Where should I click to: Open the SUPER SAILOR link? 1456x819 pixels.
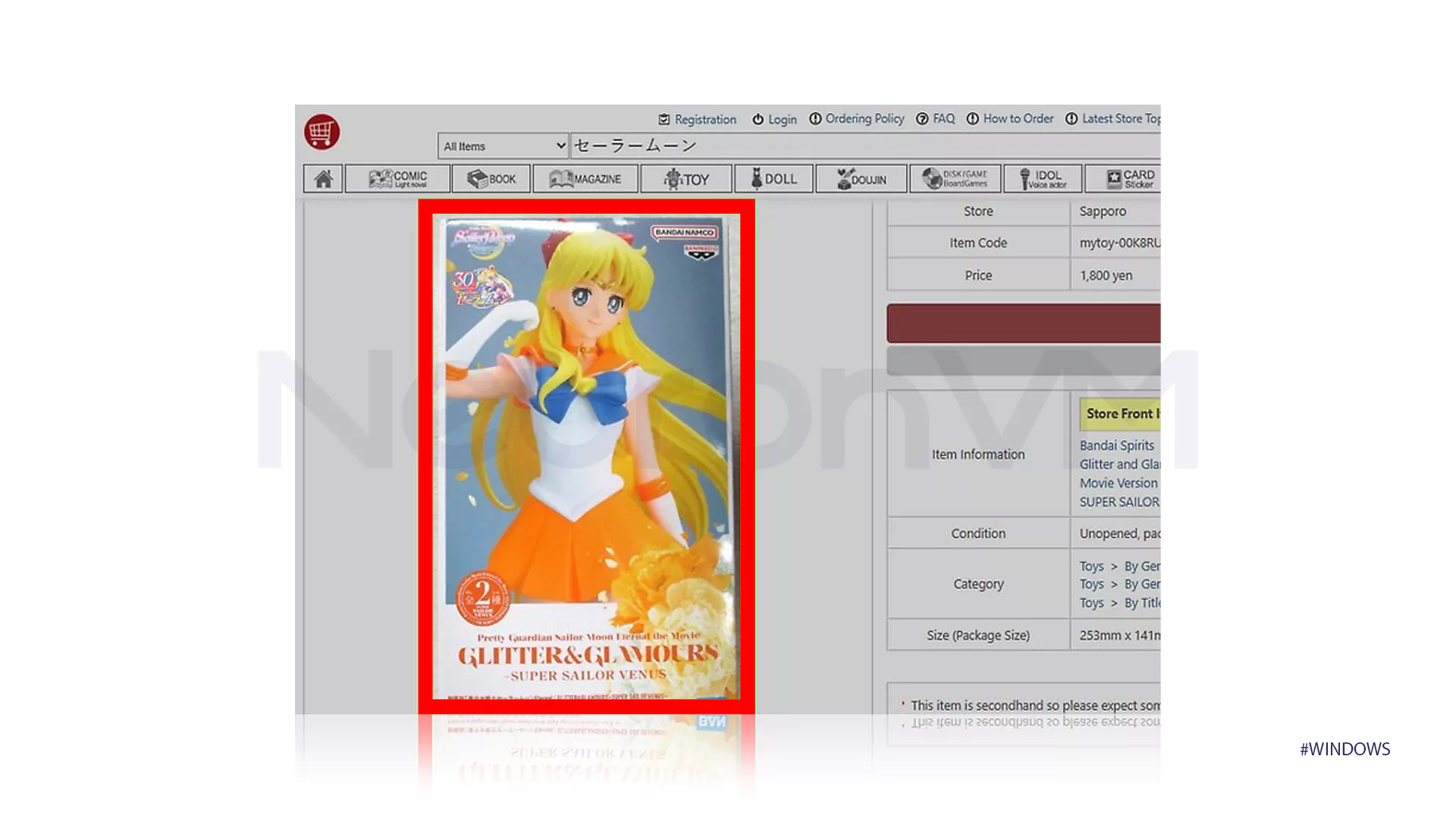tap(1120, 502)
